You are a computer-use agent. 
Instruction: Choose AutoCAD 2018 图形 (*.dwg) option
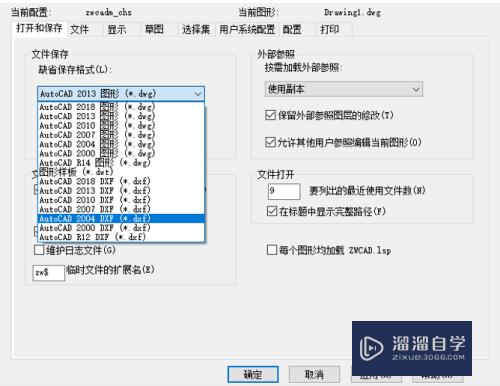[121, 107]
